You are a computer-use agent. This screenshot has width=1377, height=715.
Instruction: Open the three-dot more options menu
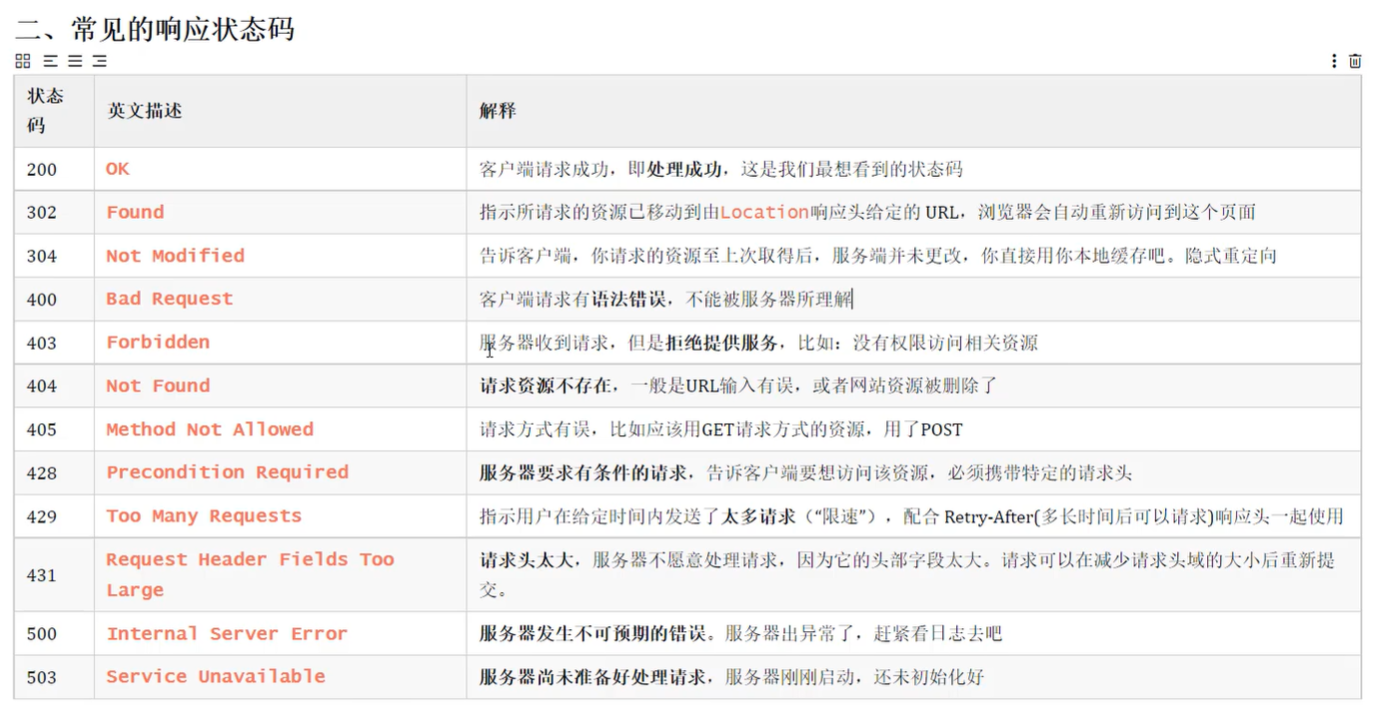tap(1334, 61)
